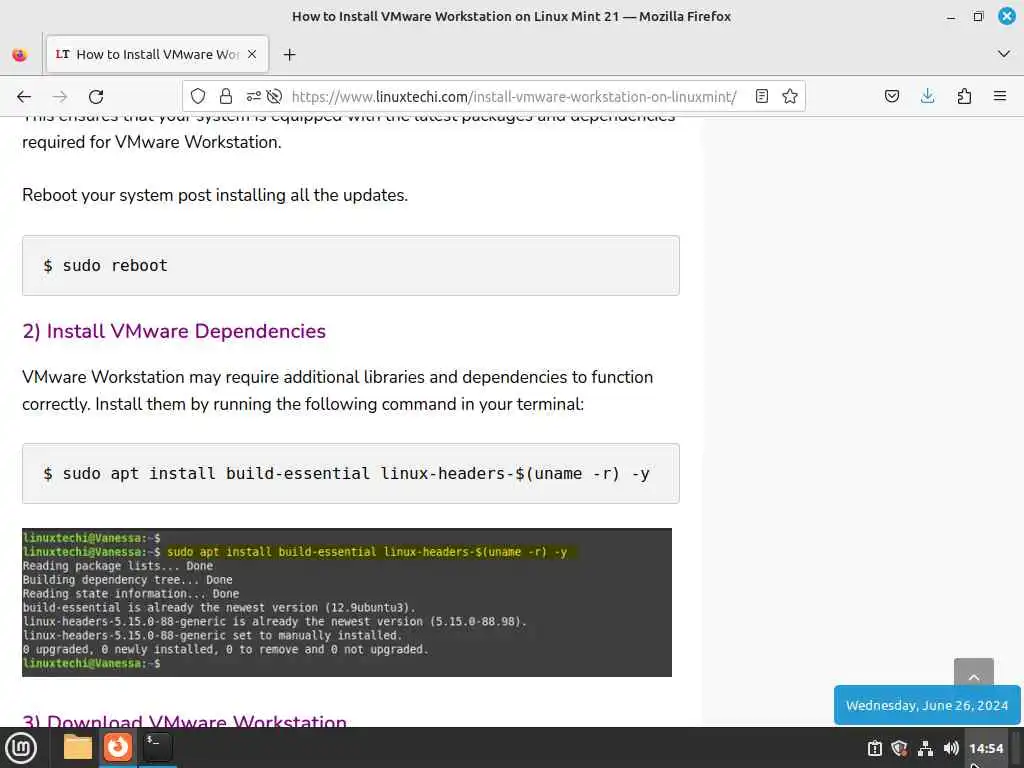Viewport: 1024px width, 768px height.
Task: Reload the current page
Action: (x=96, y=97)
